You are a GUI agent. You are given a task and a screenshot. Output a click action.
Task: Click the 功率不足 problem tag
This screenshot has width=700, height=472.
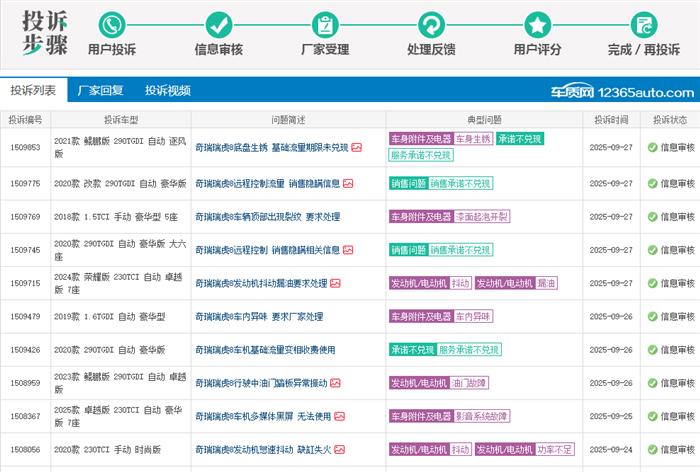[x=554, y=450]
